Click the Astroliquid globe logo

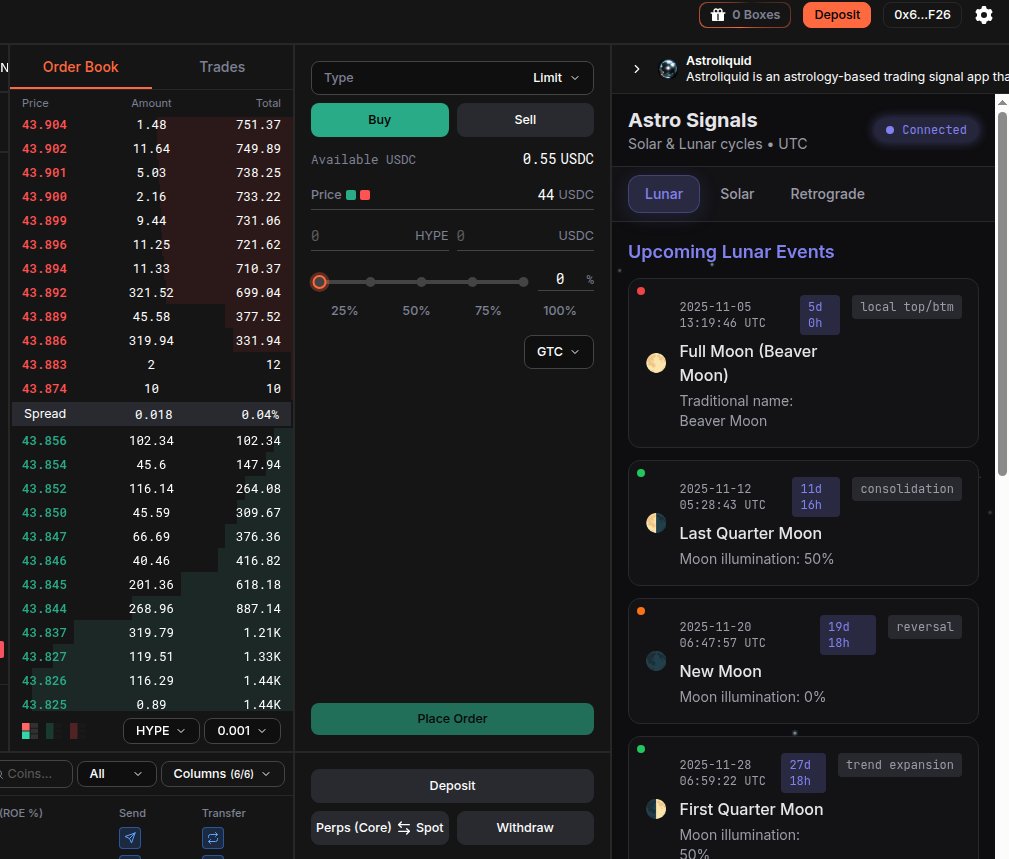[x=668, y=68]
